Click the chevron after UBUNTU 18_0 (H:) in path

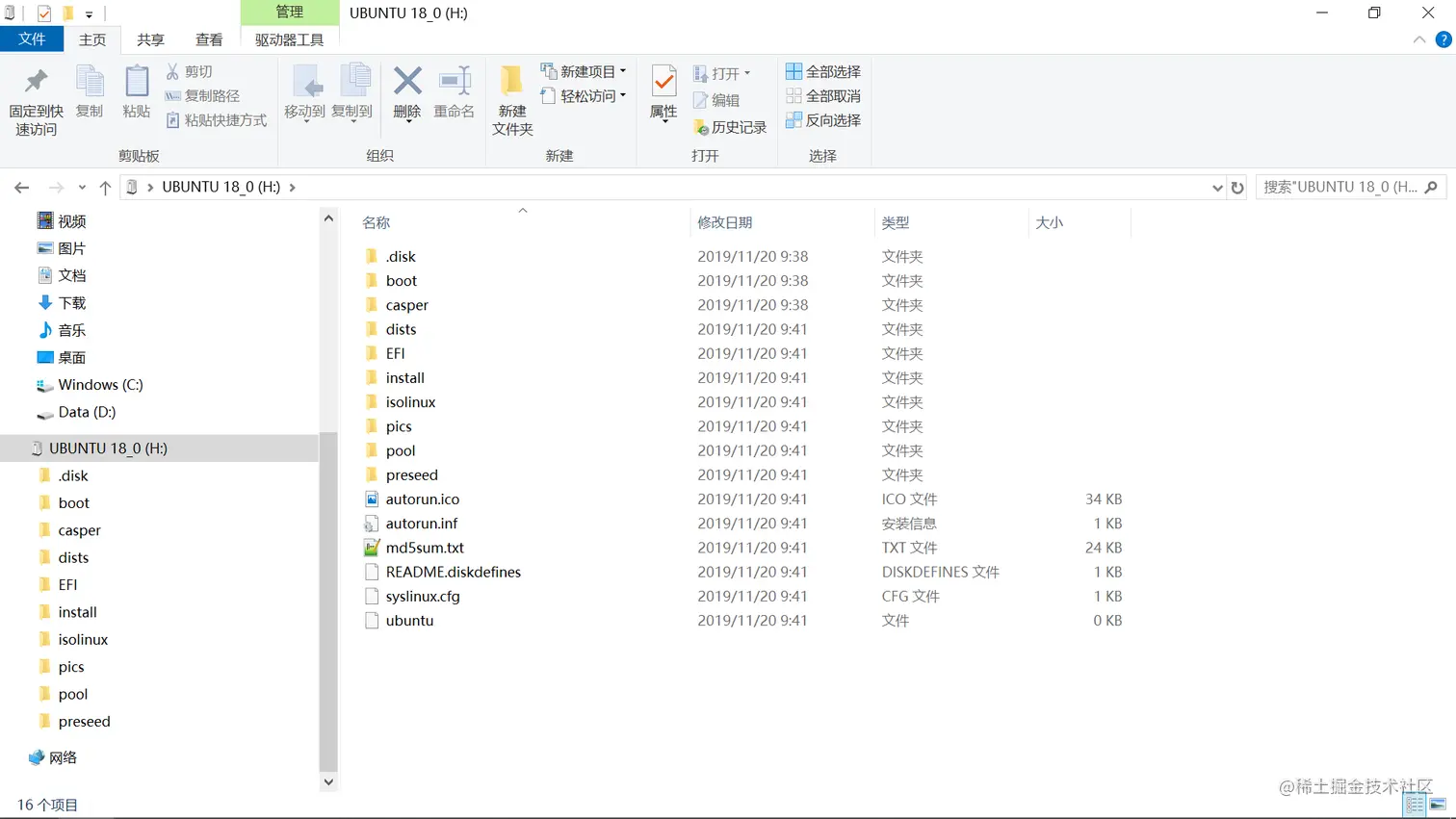pyautogui.click(x=292, y=188)
